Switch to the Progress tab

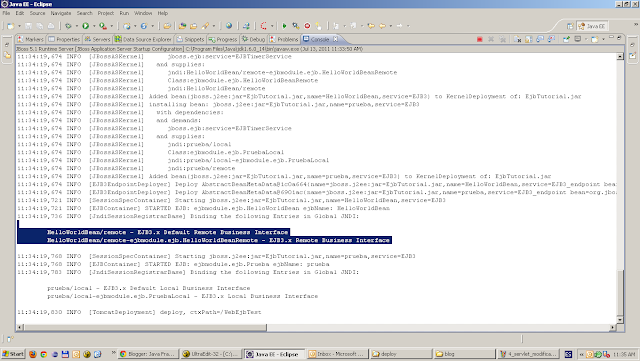click(223, 39)
